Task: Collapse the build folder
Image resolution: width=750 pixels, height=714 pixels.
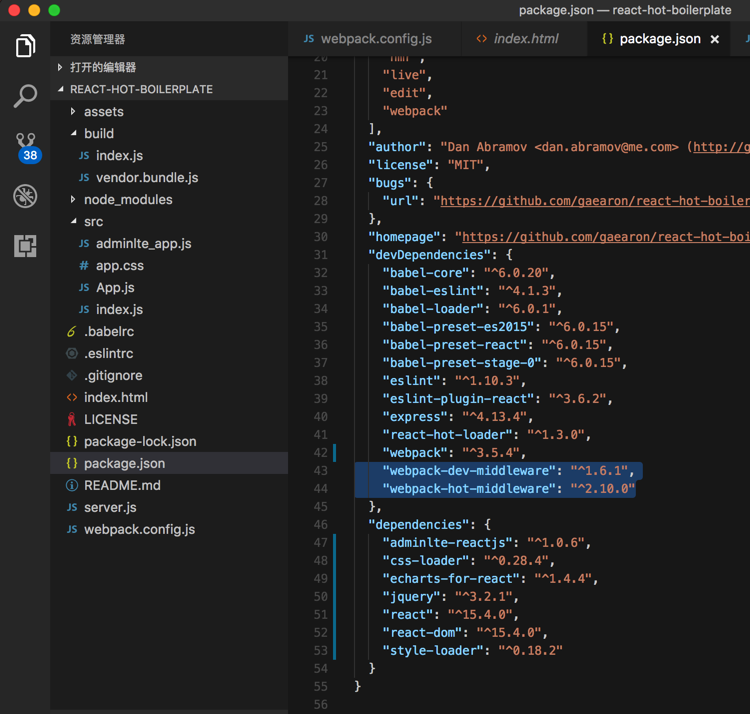Action: (98, 133)
